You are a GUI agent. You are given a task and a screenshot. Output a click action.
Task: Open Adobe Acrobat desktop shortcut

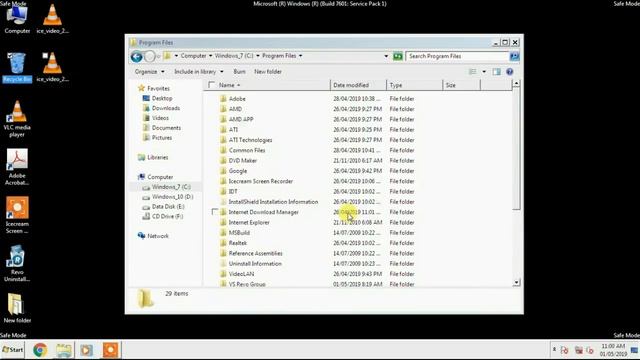(17, 167)
